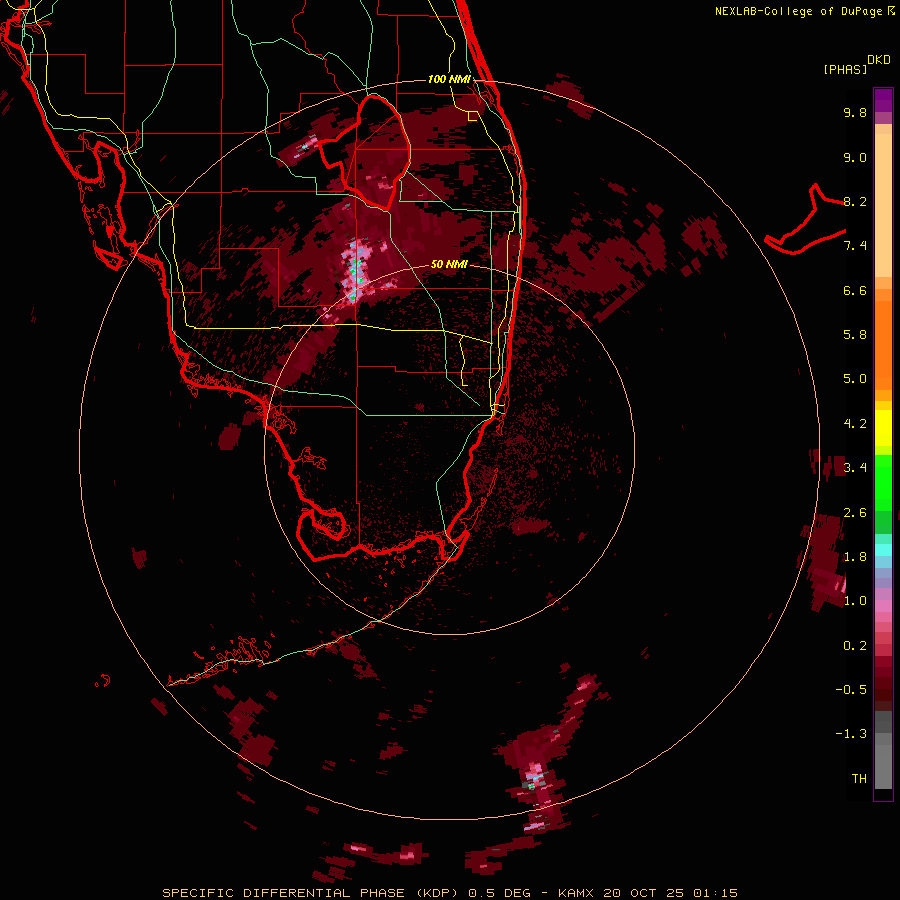Viewport: 900px width, 900px height.
Task: Pick the bright yellow band of color bar
Action: [x=883, y=428]
